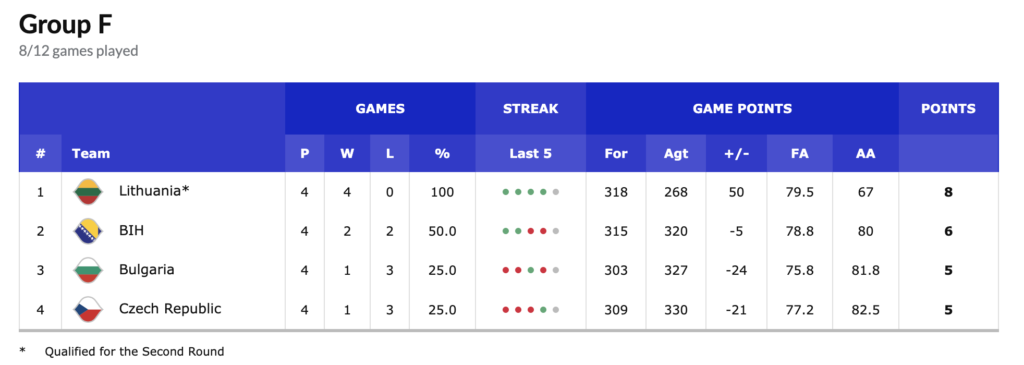This screenshot has width=1024, height=365.
Task: Click the BIH flag icon
Action: point(87,231)
